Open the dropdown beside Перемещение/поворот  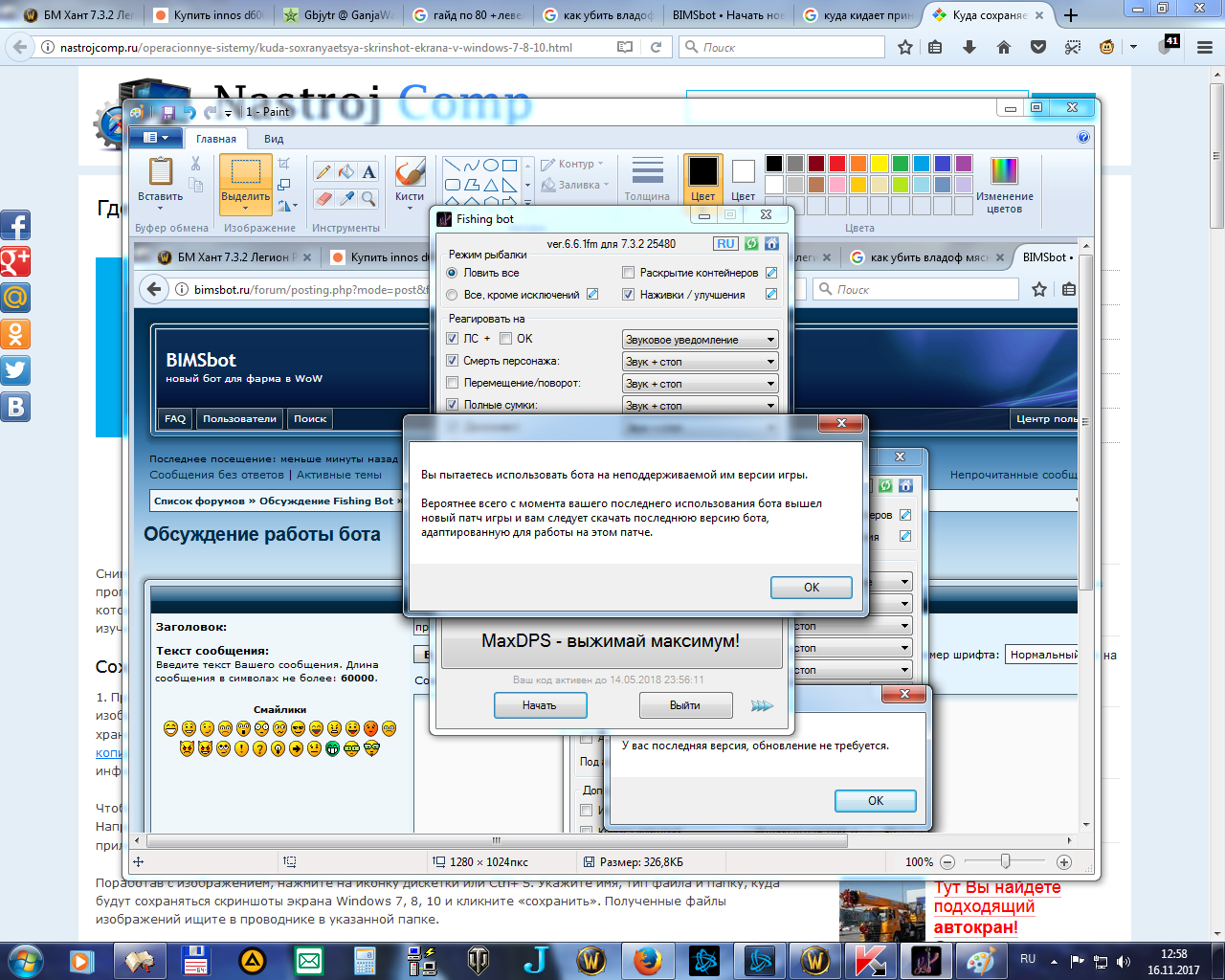pos(701,384)
